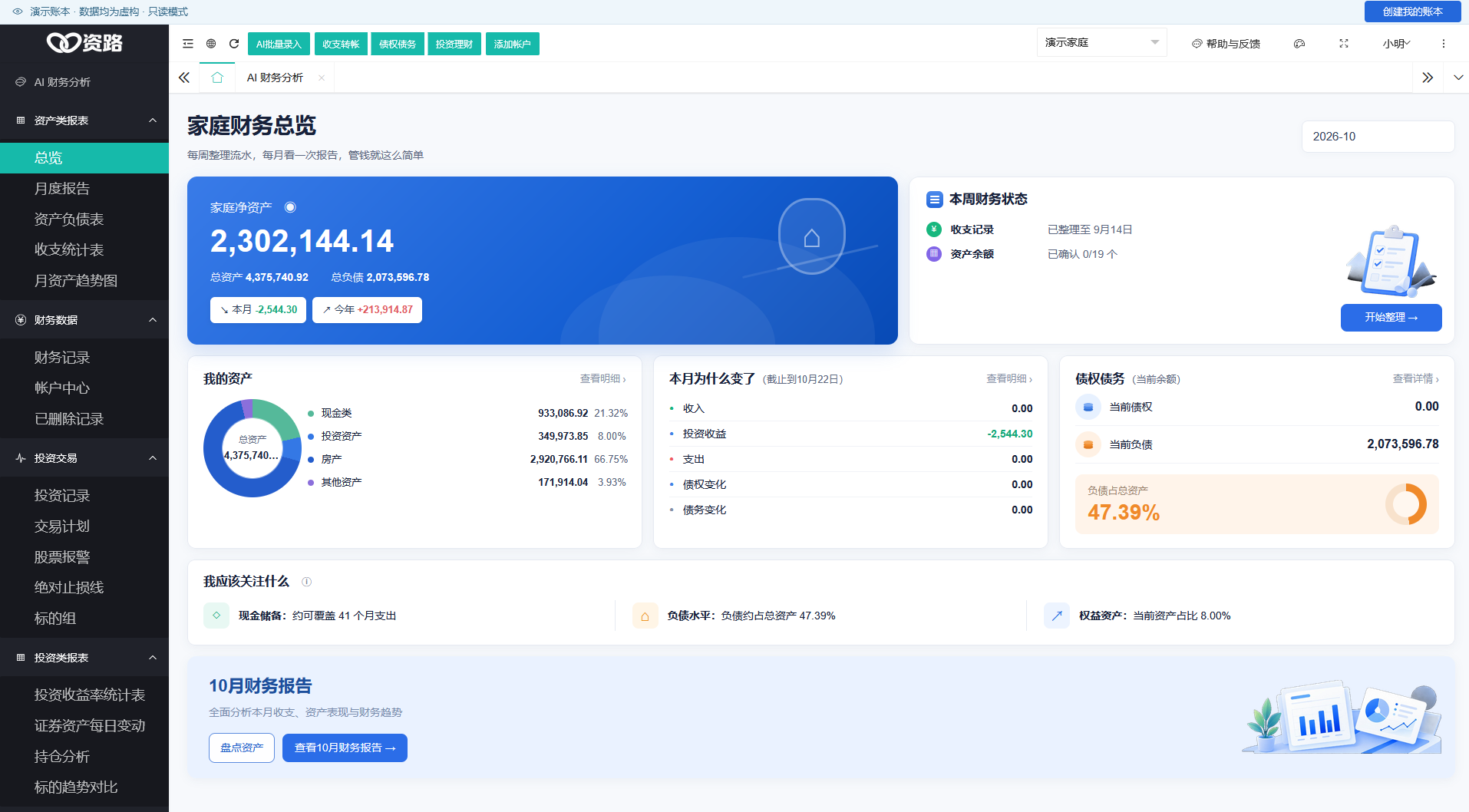This screenshot has width=1469, height=812.
Task: Expand the tab list down-chevron at right
Action: point(1458,78)
